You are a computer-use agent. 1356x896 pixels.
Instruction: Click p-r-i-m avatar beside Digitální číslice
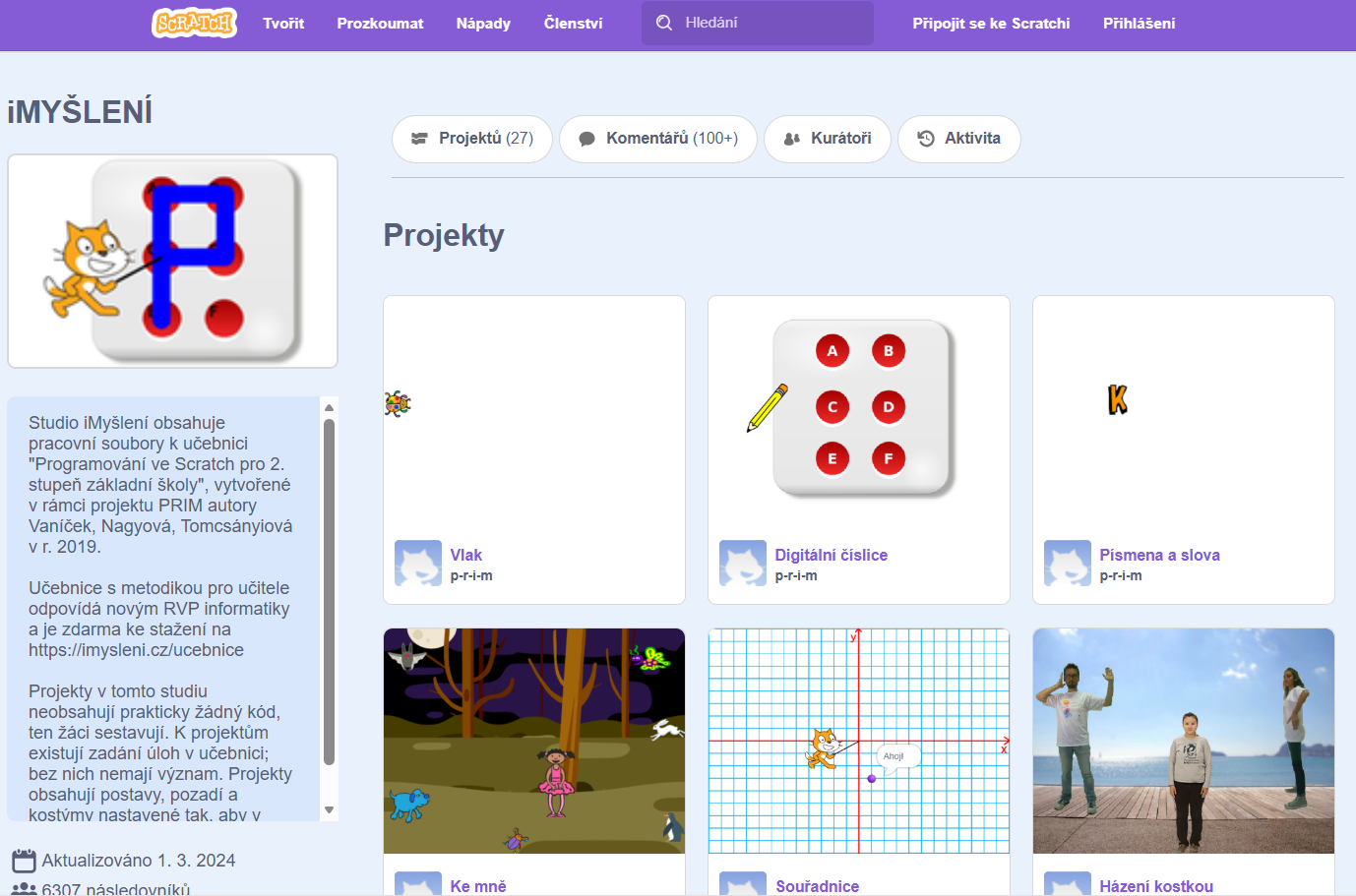(743, 564)
